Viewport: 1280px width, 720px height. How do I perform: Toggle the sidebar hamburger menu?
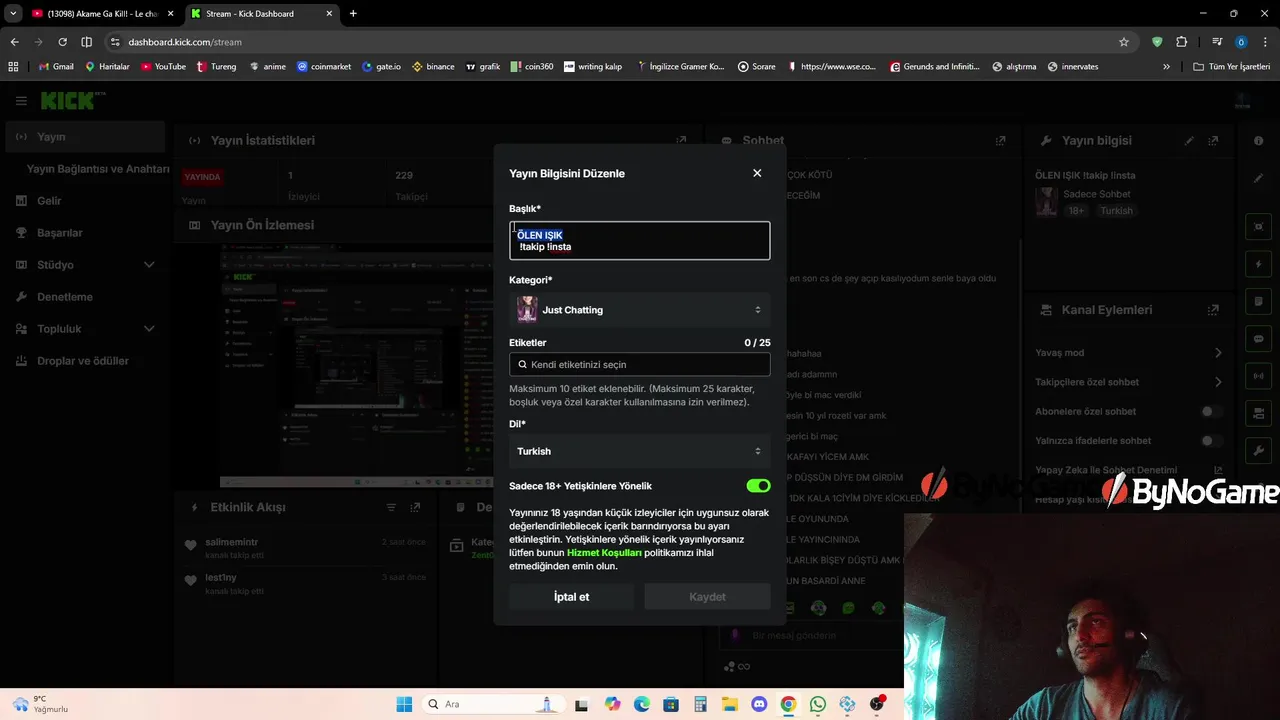click(21, 101)
